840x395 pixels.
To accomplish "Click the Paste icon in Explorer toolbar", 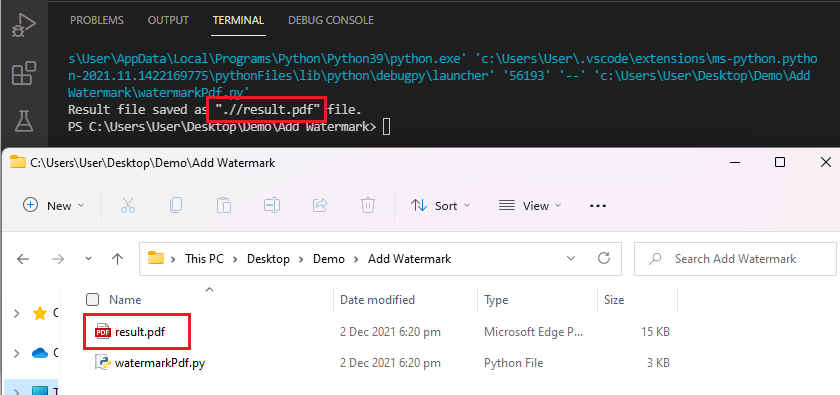I will click(224, 205).
